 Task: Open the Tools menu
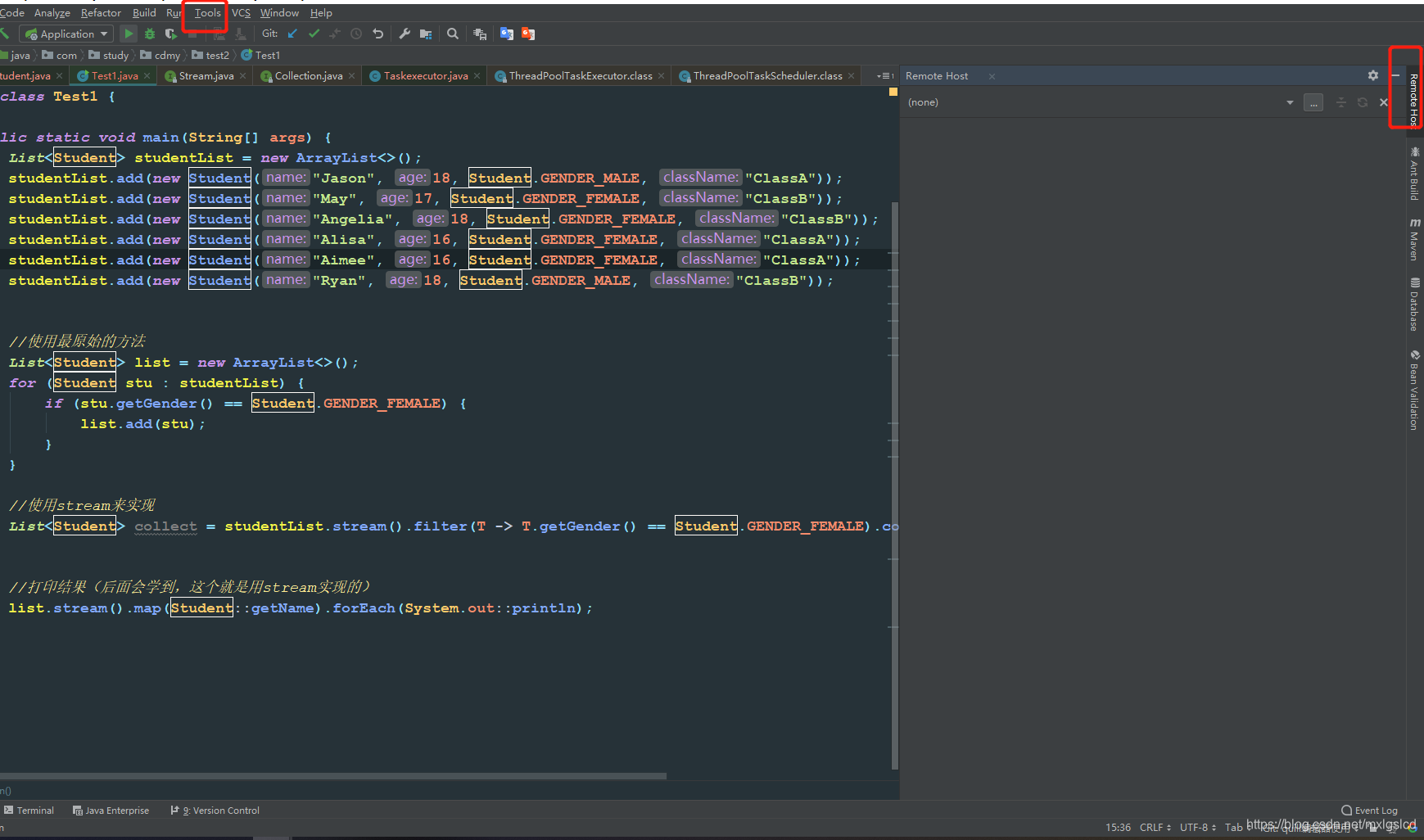click(207, 12)
